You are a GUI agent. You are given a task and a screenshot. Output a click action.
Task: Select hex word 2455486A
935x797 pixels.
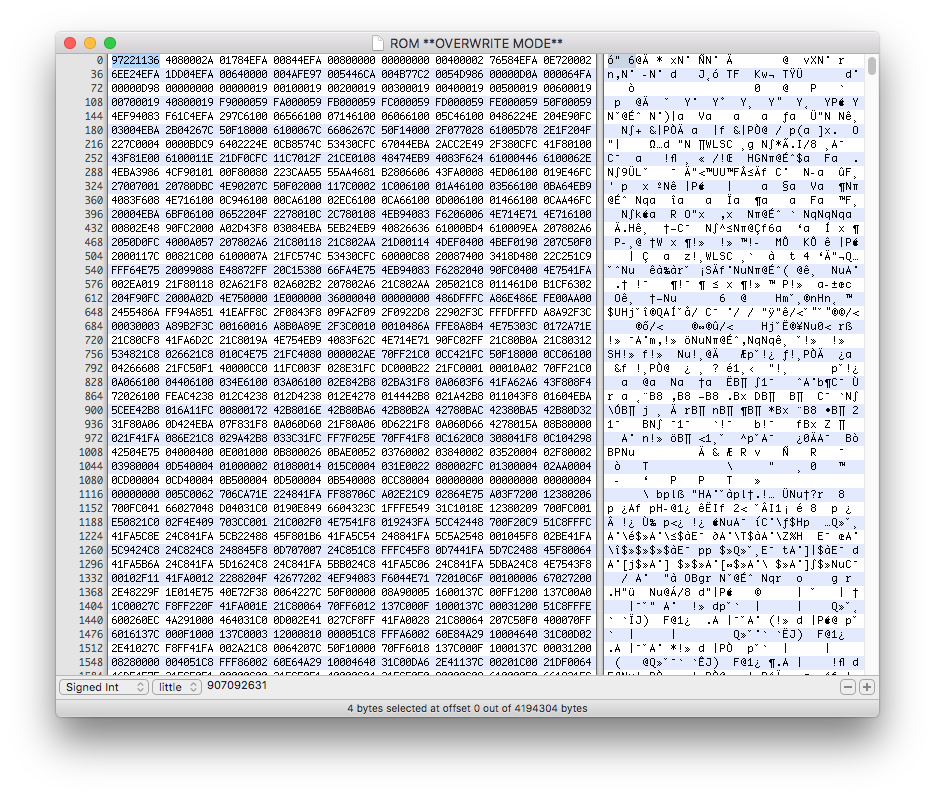(x=135, y=312)
